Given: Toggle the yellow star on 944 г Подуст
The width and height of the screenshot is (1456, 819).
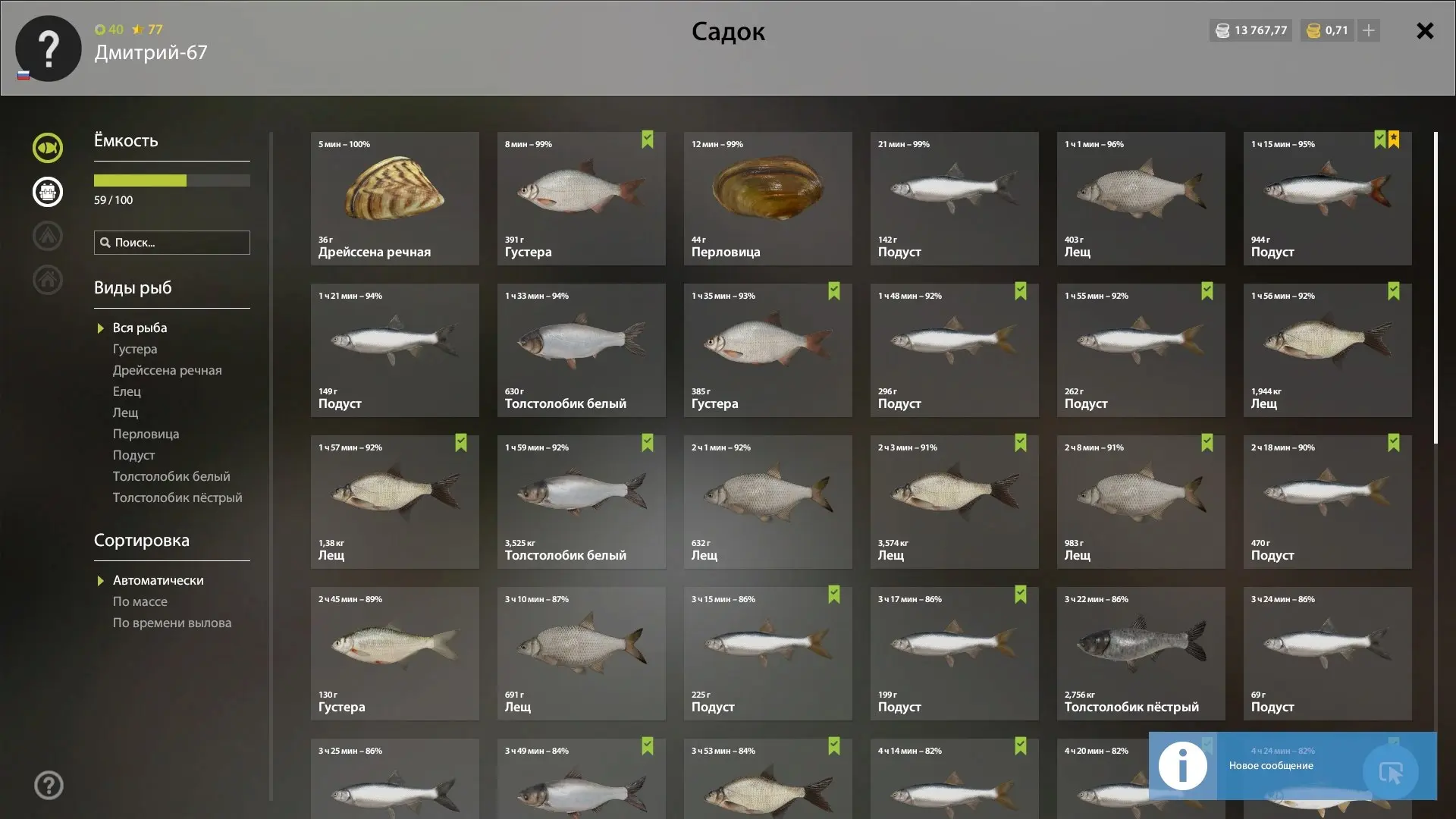Looking at the screenshot, I should tap(1394, 140).
